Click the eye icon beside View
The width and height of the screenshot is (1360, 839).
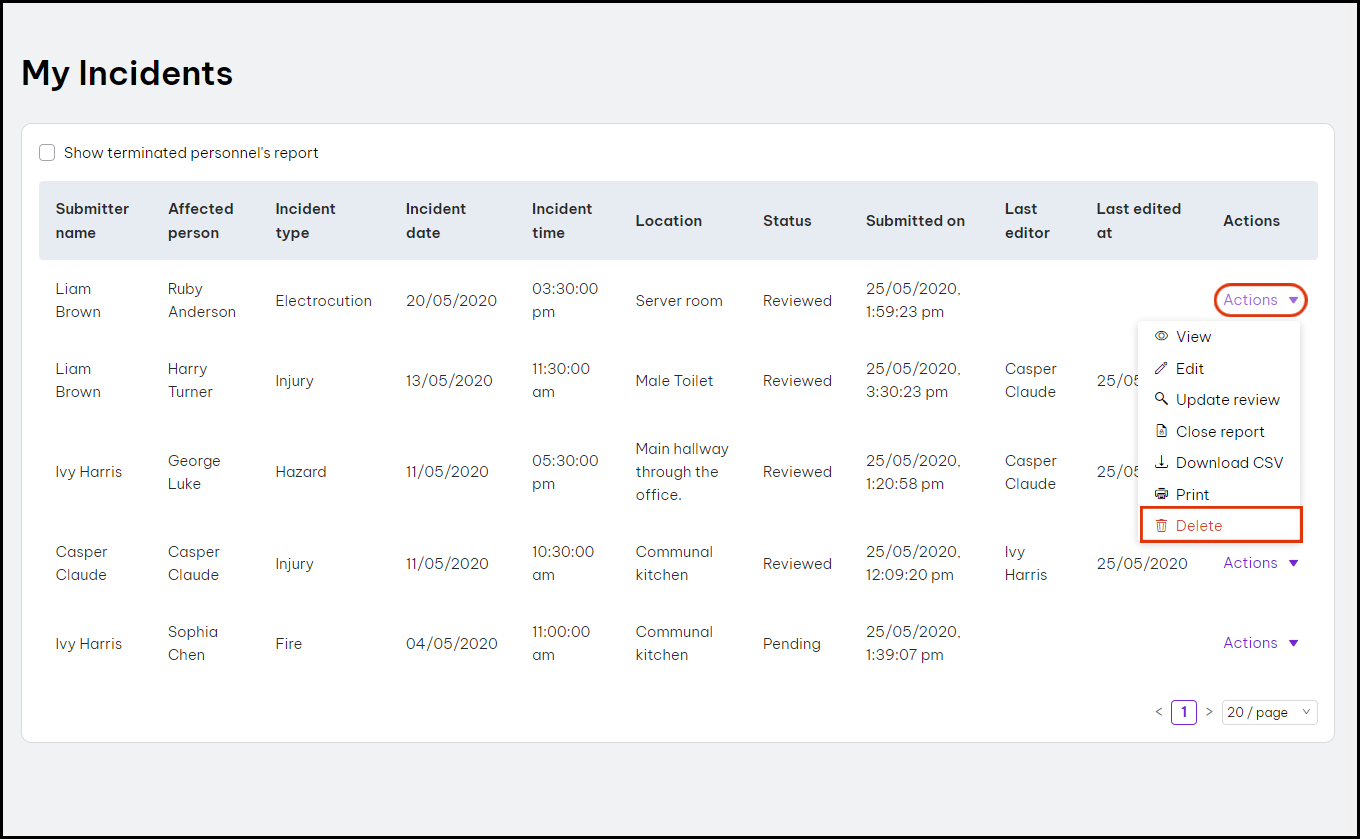(x=1161, y=337)
